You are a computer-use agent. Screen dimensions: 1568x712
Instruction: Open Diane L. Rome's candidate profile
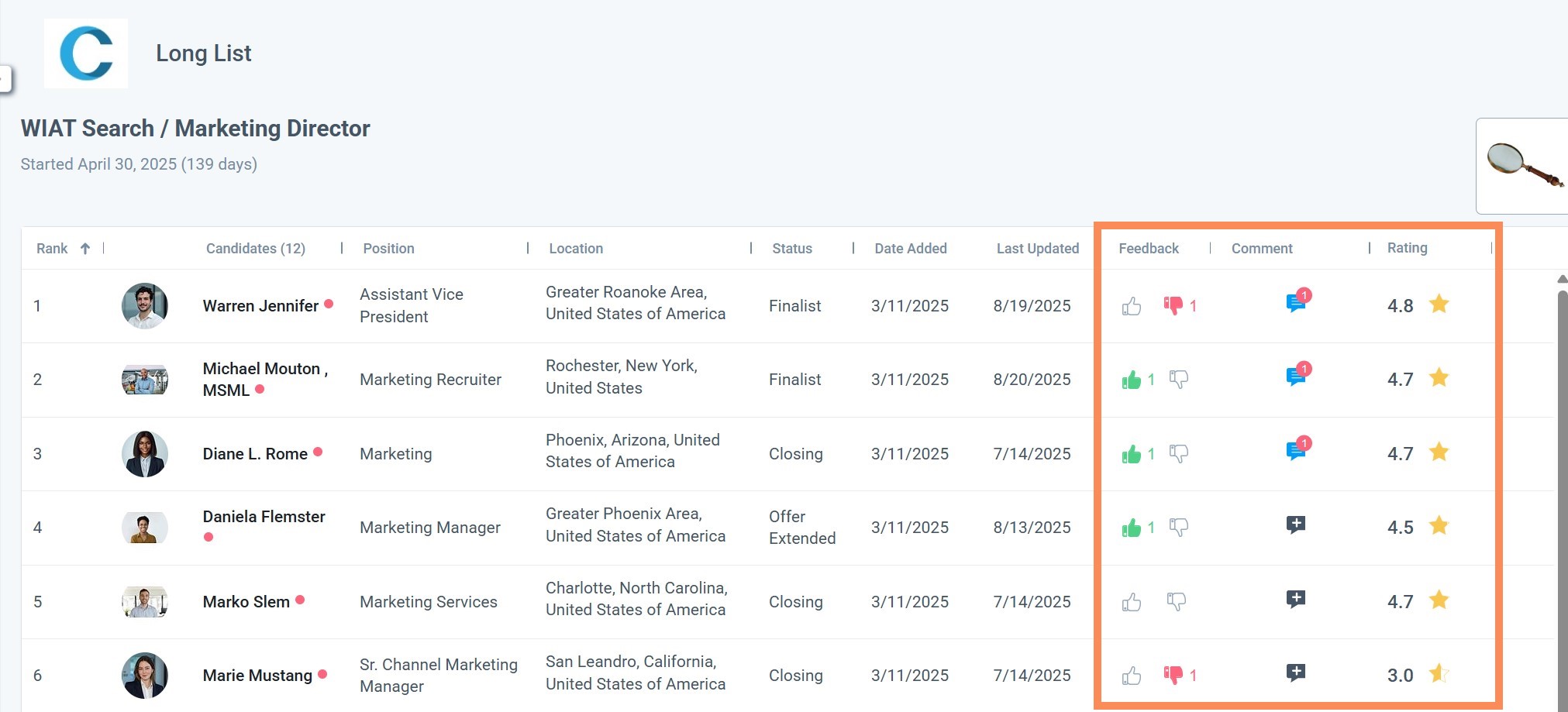tap(255, 454)
